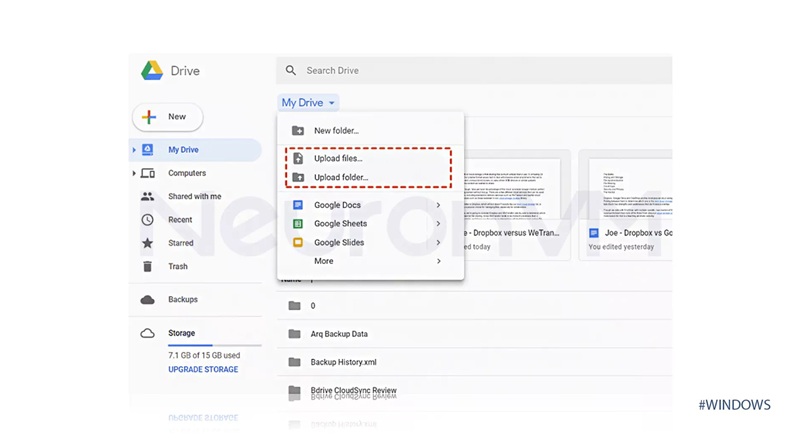Select the 'Backup History.xml' row
This screenshot has width=800, height=445.
click(x=474, y=362)
